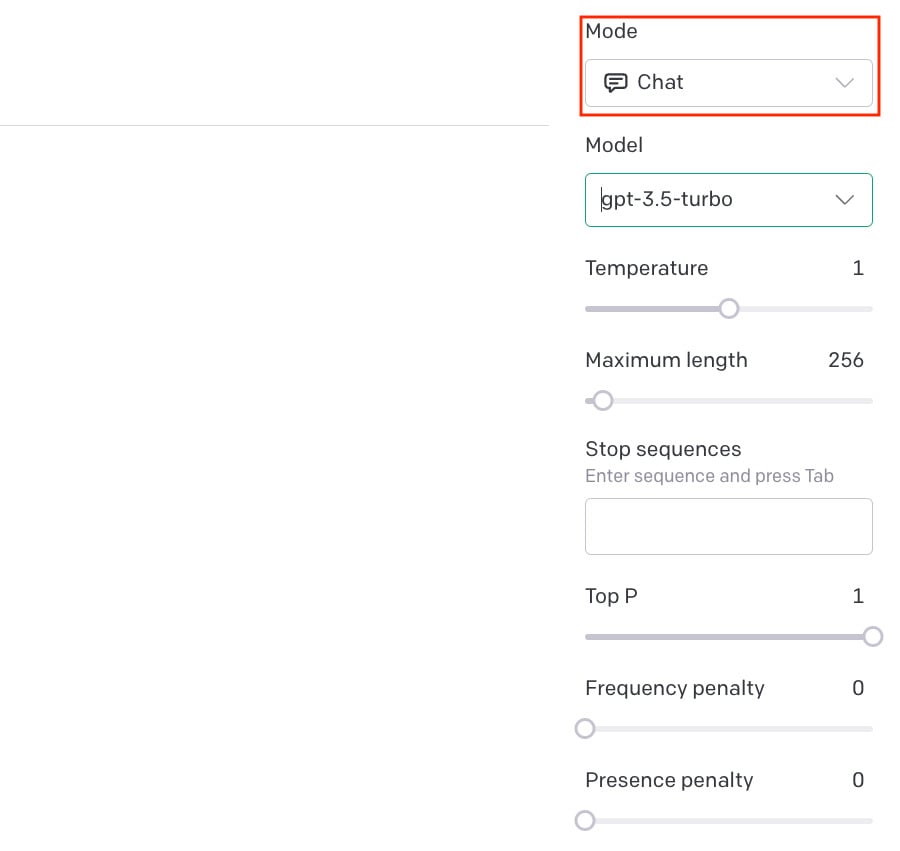This screenshot has width=900, height=851.
Task: Focus the Stop sequences input box
Action: pyautogui.click(x=728, y=526)
